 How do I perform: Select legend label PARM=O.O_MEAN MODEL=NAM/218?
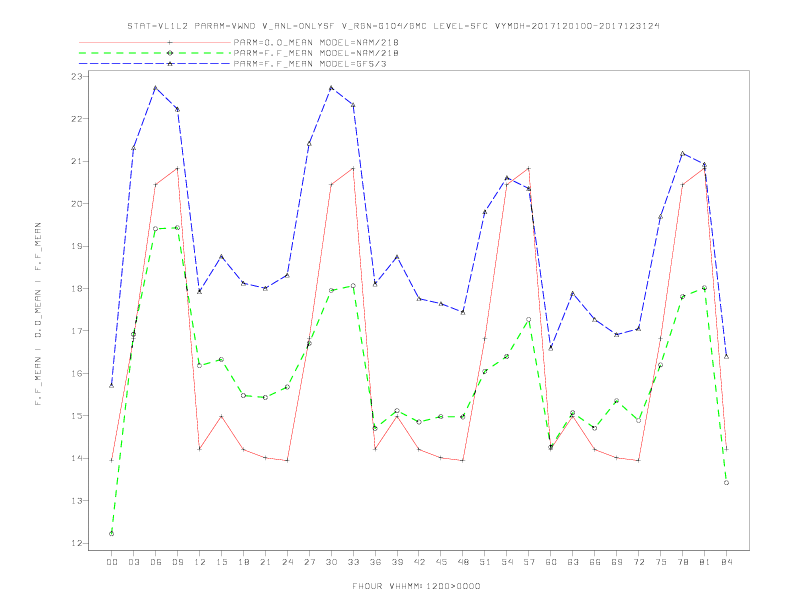coord(316,42)
